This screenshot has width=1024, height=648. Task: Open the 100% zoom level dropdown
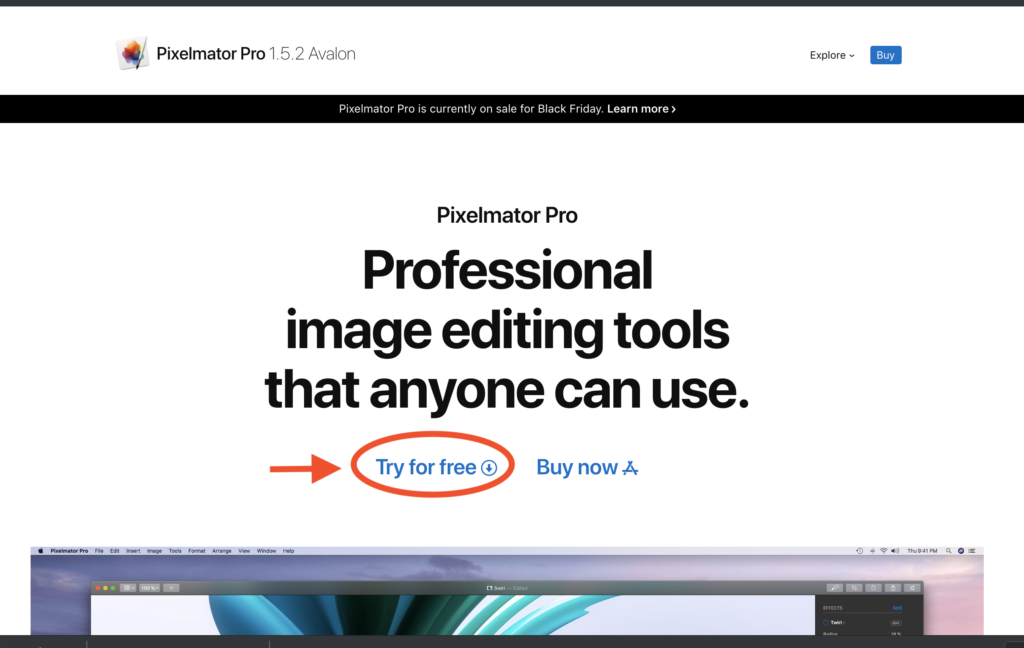click(149, 588)
